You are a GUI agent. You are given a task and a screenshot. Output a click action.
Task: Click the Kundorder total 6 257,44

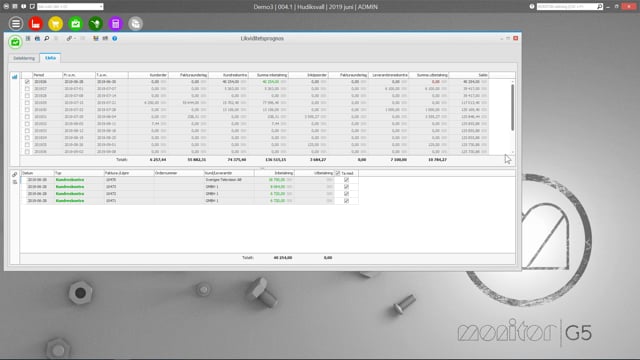click(158, 160)
